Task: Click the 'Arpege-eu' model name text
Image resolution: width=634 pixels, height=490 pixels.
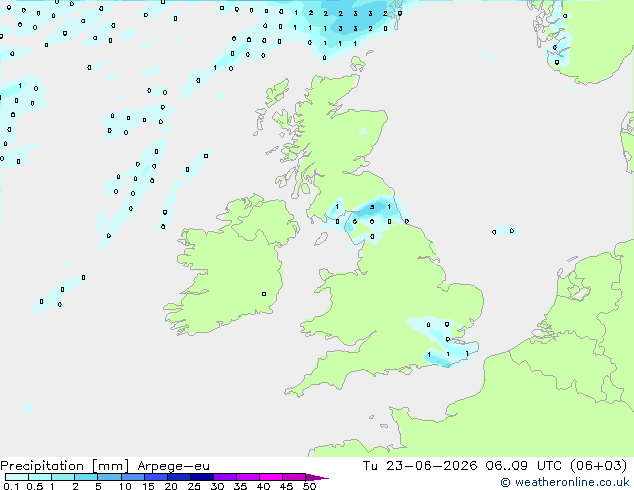Action: tap(173, 466)
